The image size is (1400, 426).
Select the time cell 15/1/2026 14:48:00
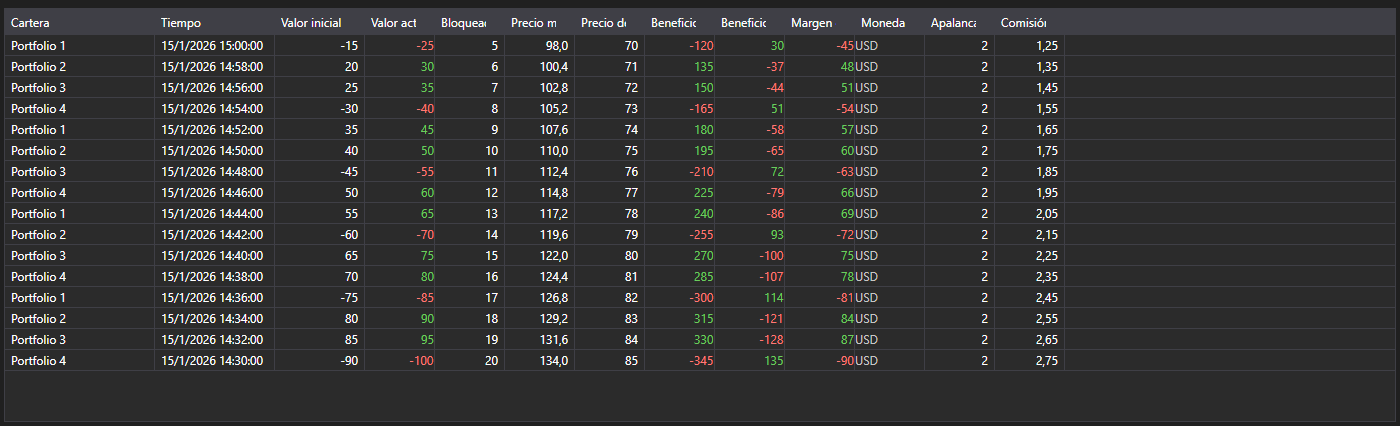pos(214,172)
